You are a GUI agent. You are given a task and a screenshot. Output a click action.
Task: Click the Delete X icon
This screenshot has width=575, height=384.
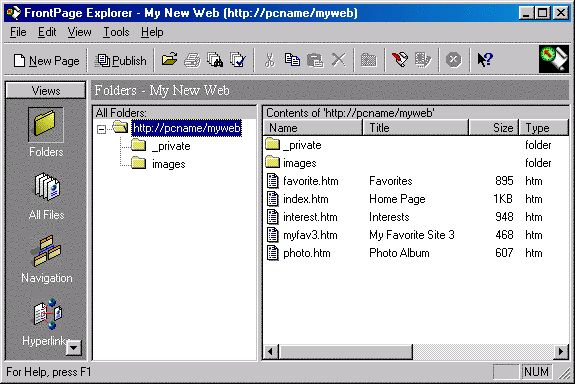[338, 60]
